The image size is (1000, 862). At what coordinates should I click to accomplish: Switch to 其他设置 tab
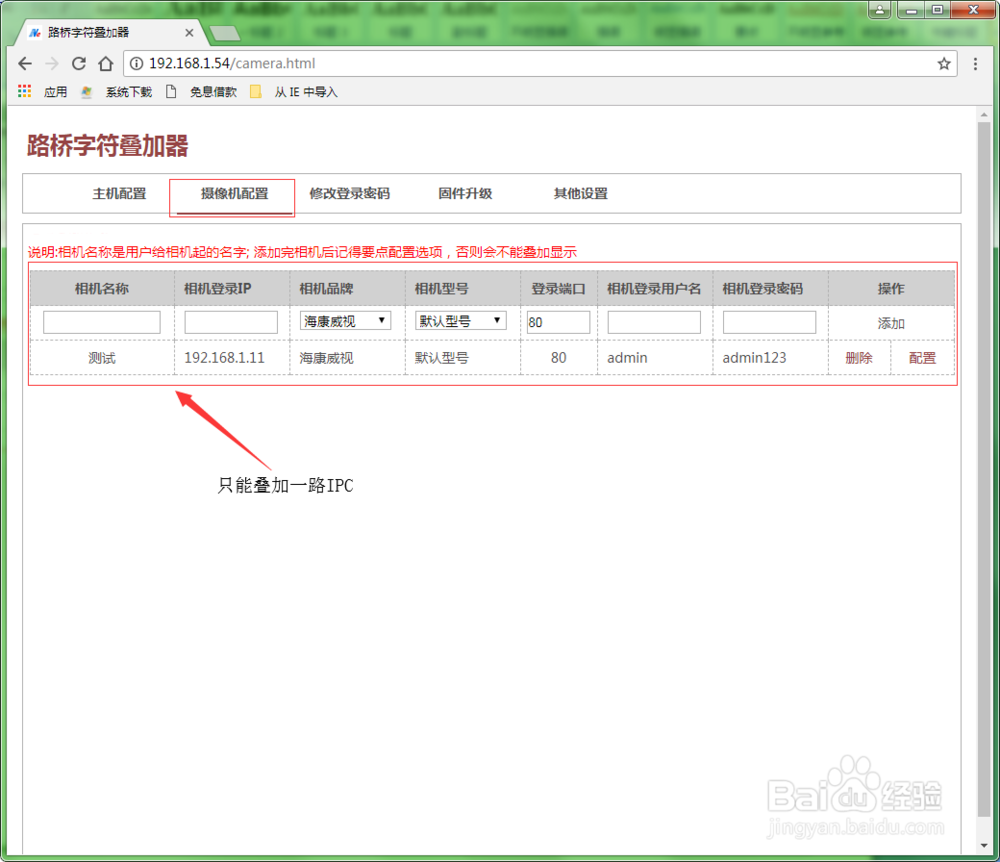click(x=580, y=194)
